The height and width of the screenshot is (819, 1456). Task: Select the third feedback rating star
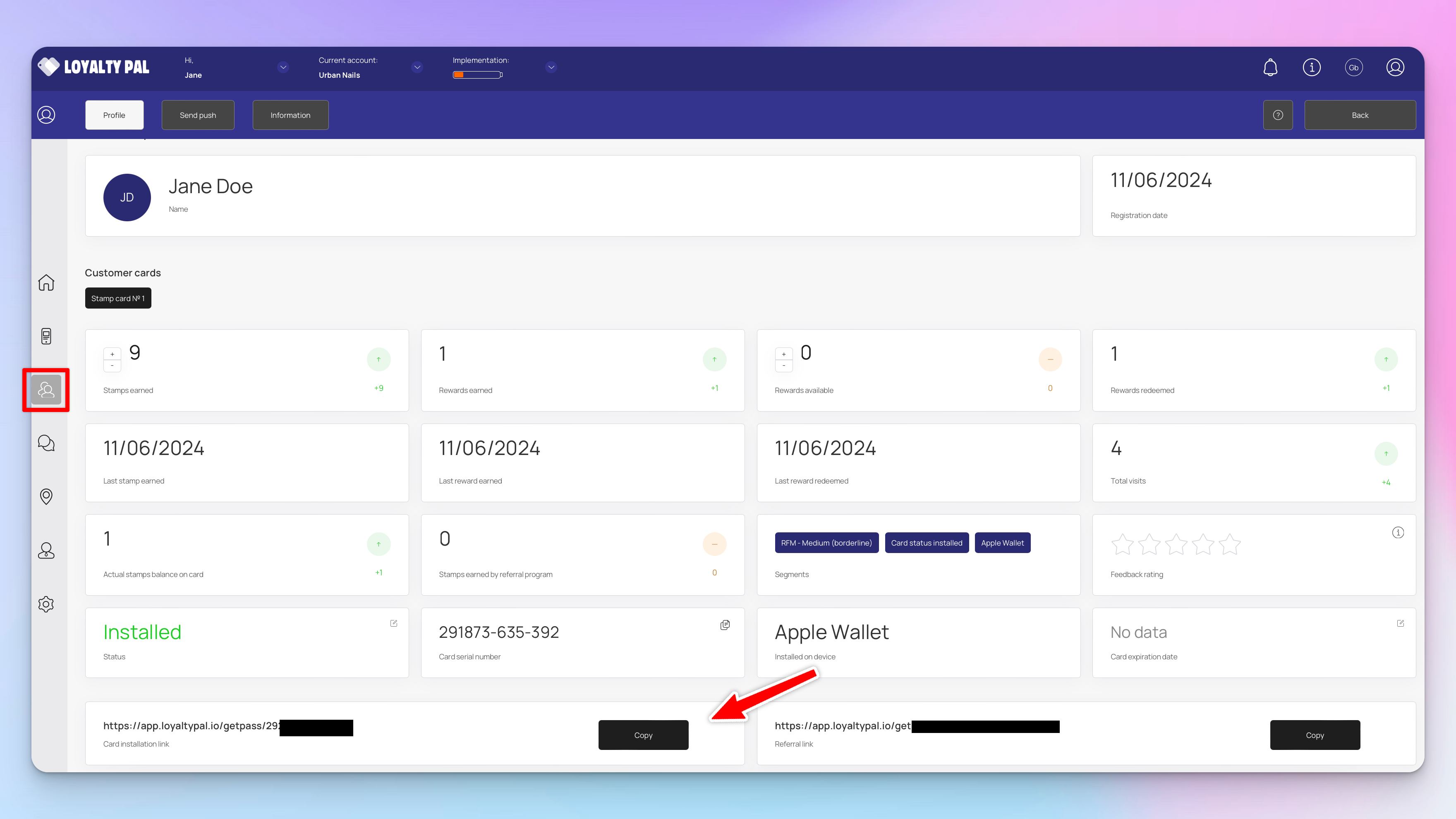1176,544
